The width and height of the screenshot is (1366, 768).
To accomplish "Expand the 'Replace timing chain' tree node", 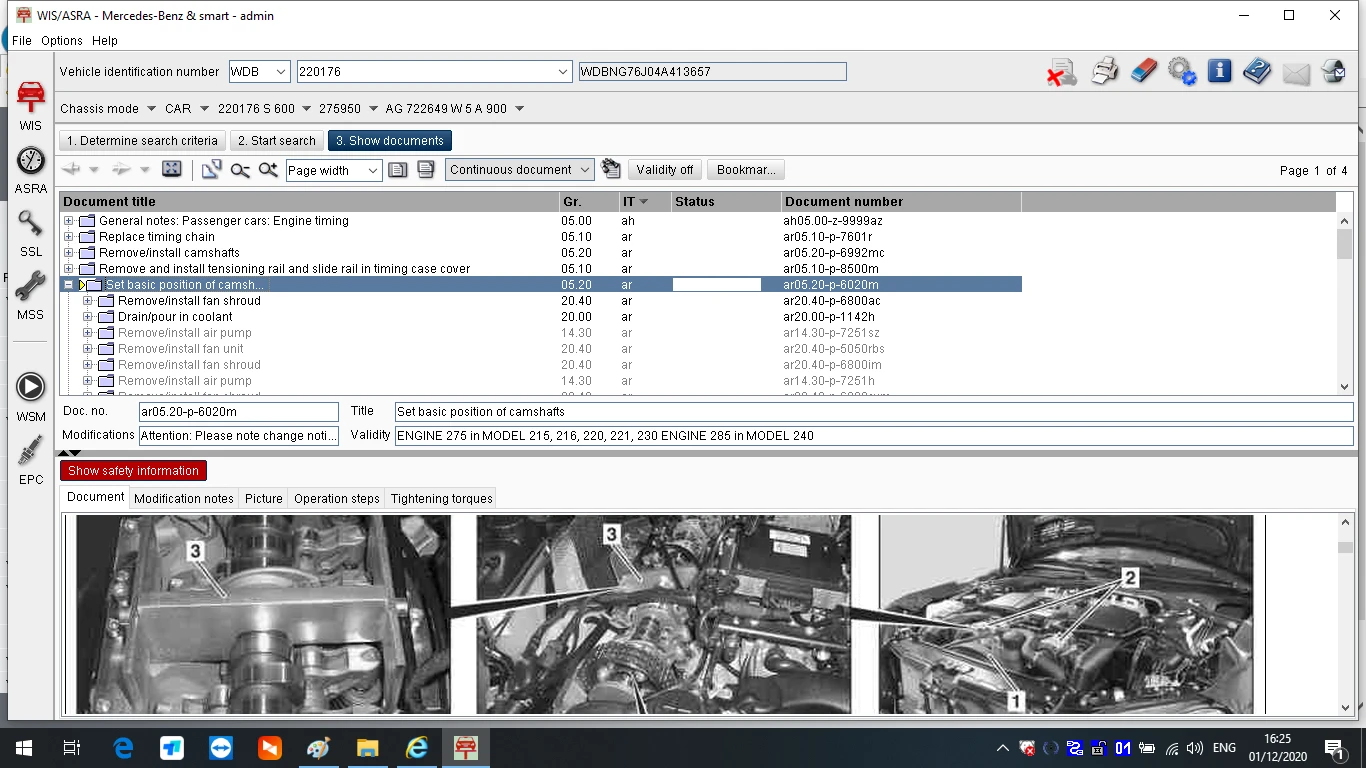I will pyautogui.click(x=69, y=237).
